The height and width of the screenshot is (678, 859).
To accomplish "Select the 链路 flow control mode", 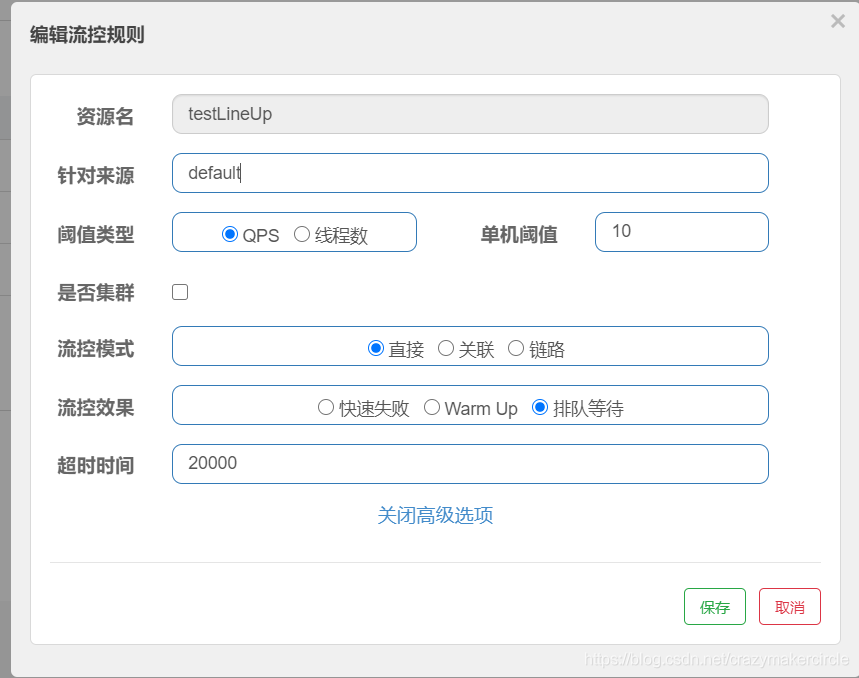I will coord(515,349).
